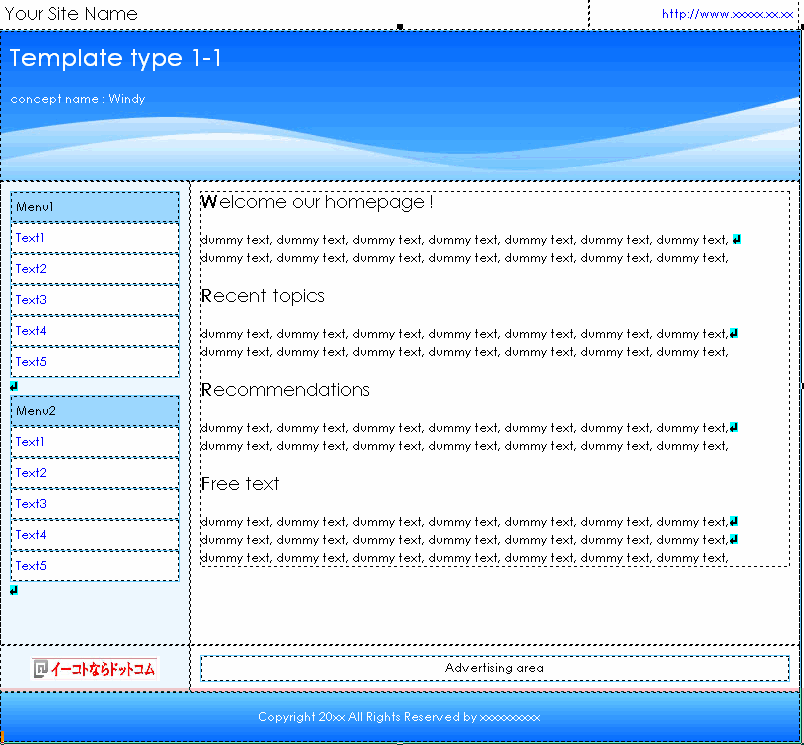Click the Copyright footer text
804x745 pixels.
coord(399,717)
